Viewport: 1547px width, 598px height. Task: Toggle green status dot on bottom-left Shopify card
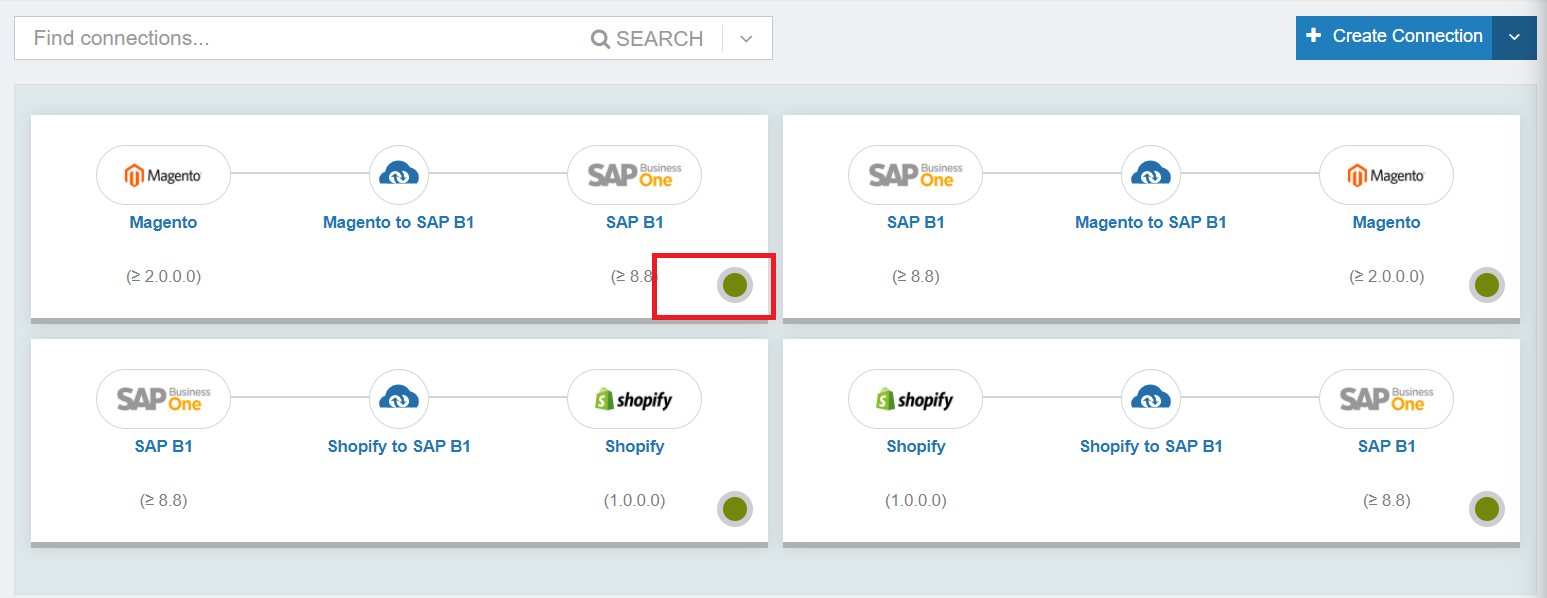point(735,509)
